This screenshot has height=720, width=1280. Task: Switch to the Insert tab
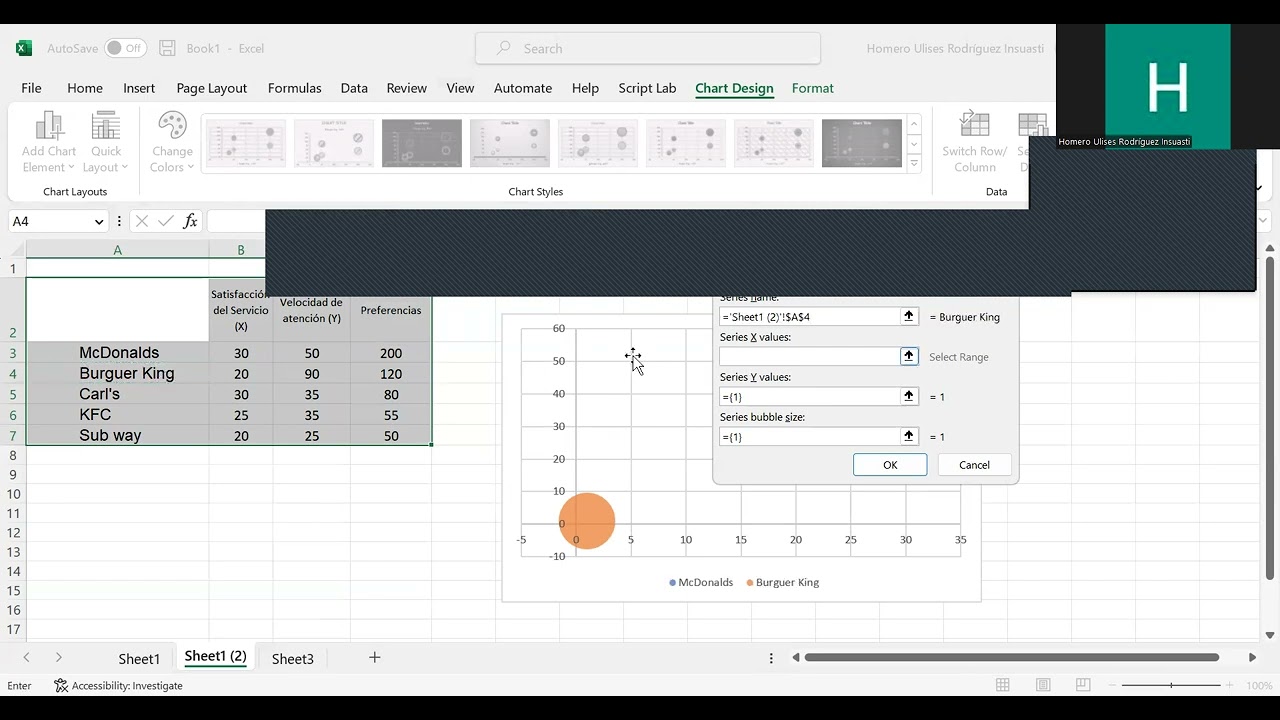[x=139, y=88]
